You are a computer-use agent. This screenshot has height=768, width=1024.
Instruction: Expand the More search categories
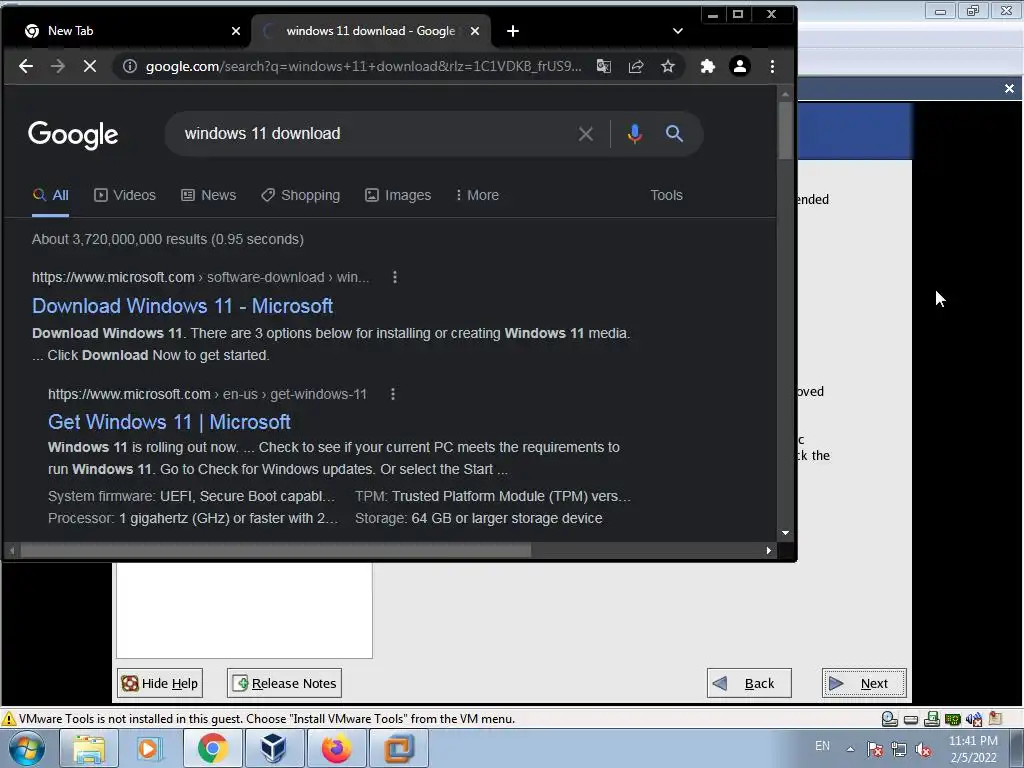pos(477,195)
